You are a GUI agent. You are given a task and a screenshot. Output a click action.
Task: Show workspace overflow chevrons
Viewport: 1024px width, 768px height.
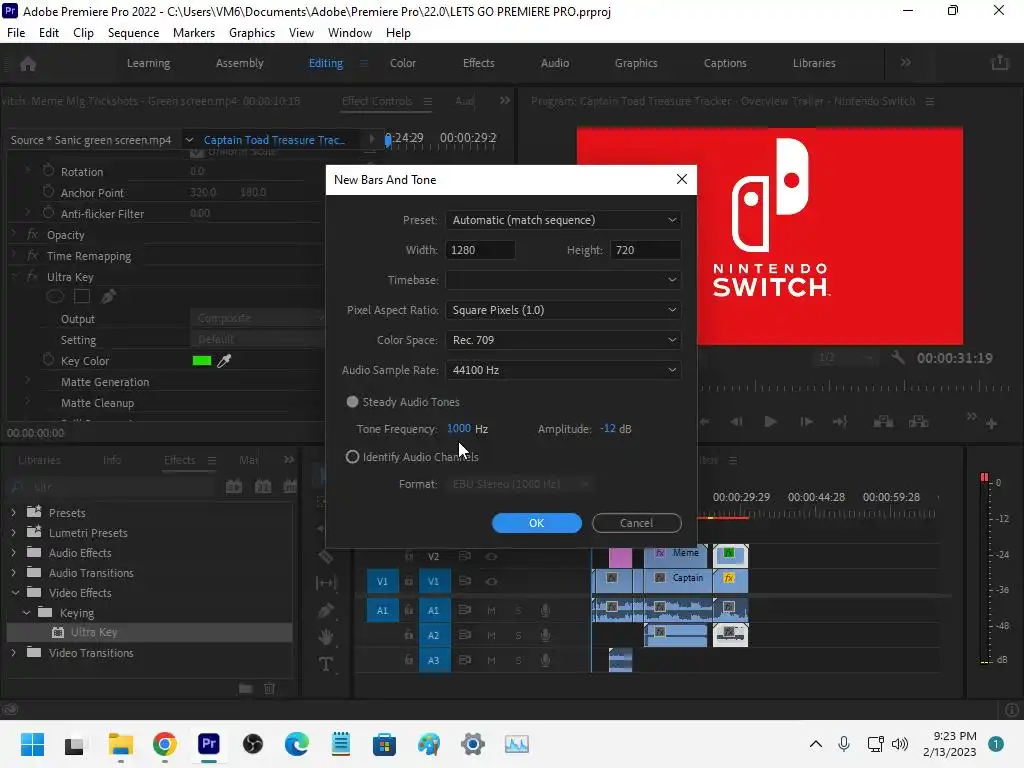pos(906,63)
